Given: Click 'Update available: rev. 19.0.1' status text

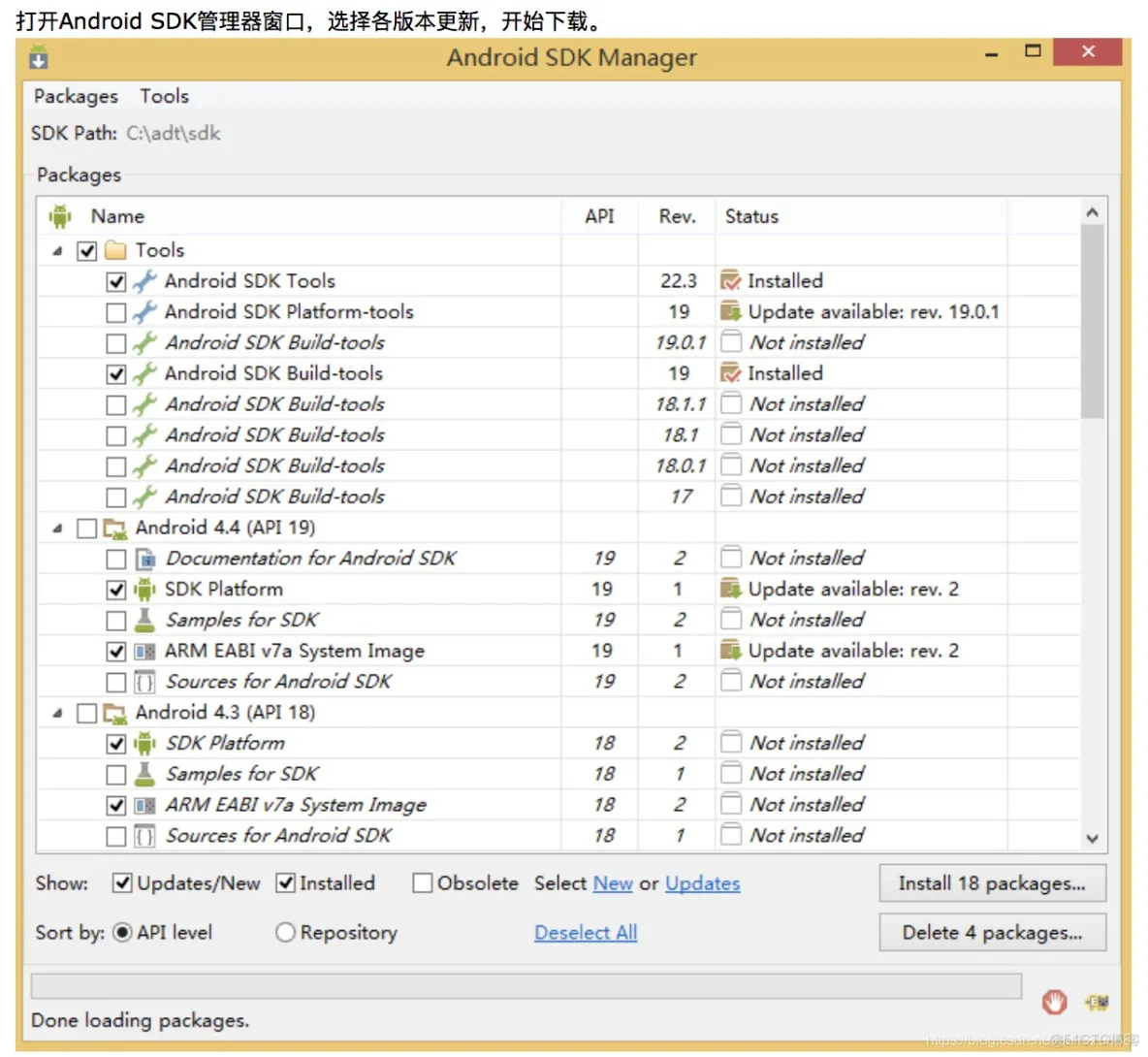Looking at the screenshot, I should click(874, 312).
